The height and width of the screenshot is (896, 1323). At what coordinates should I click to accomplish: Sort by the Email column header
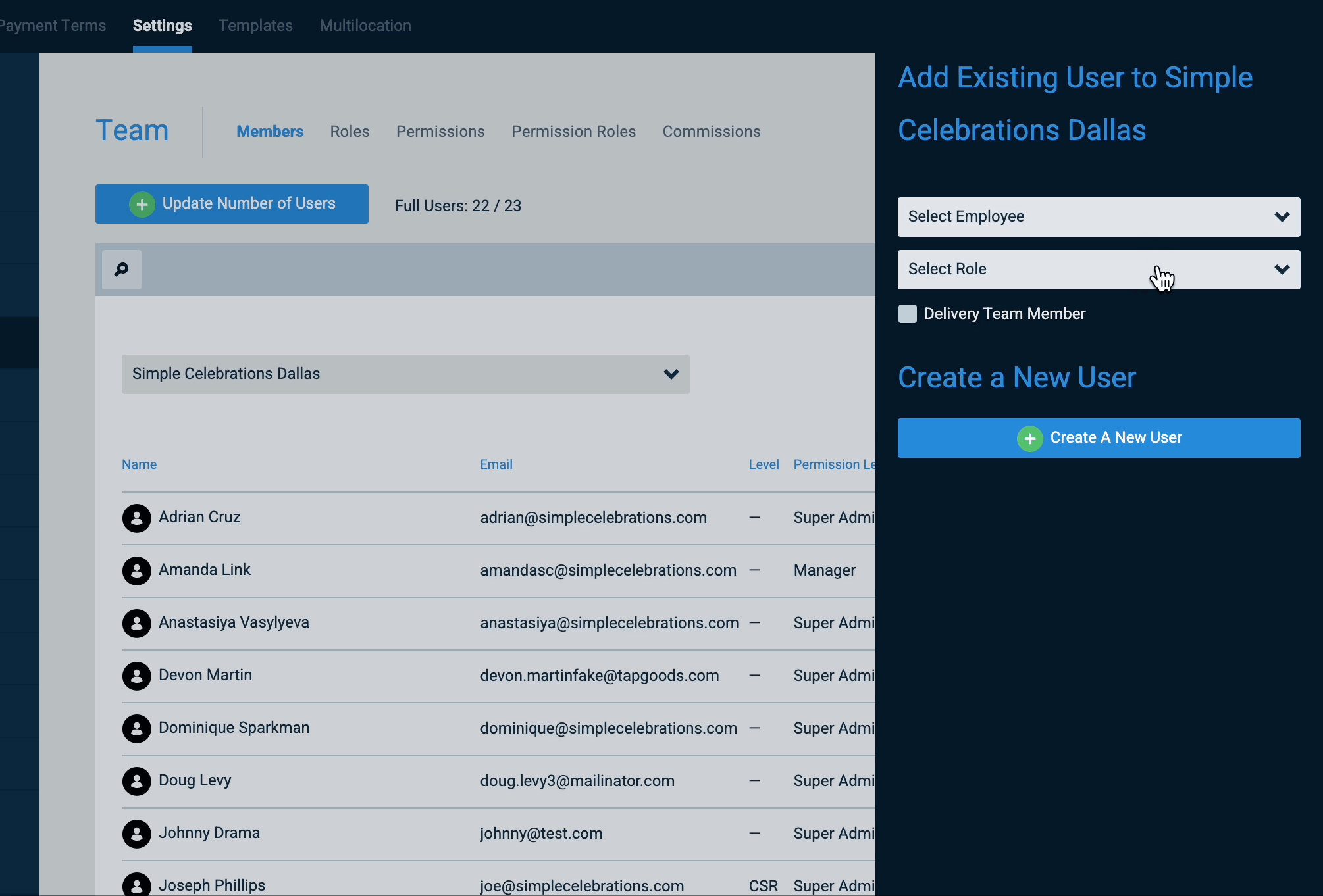[496, 464]
